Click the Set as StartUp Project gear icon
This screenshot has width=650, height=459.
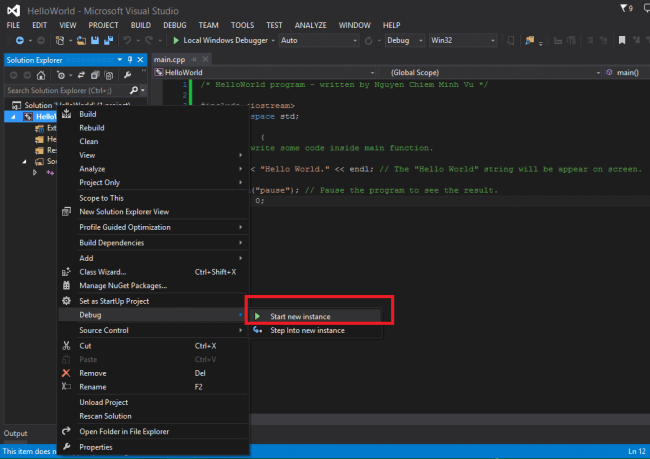coord(66,301)
